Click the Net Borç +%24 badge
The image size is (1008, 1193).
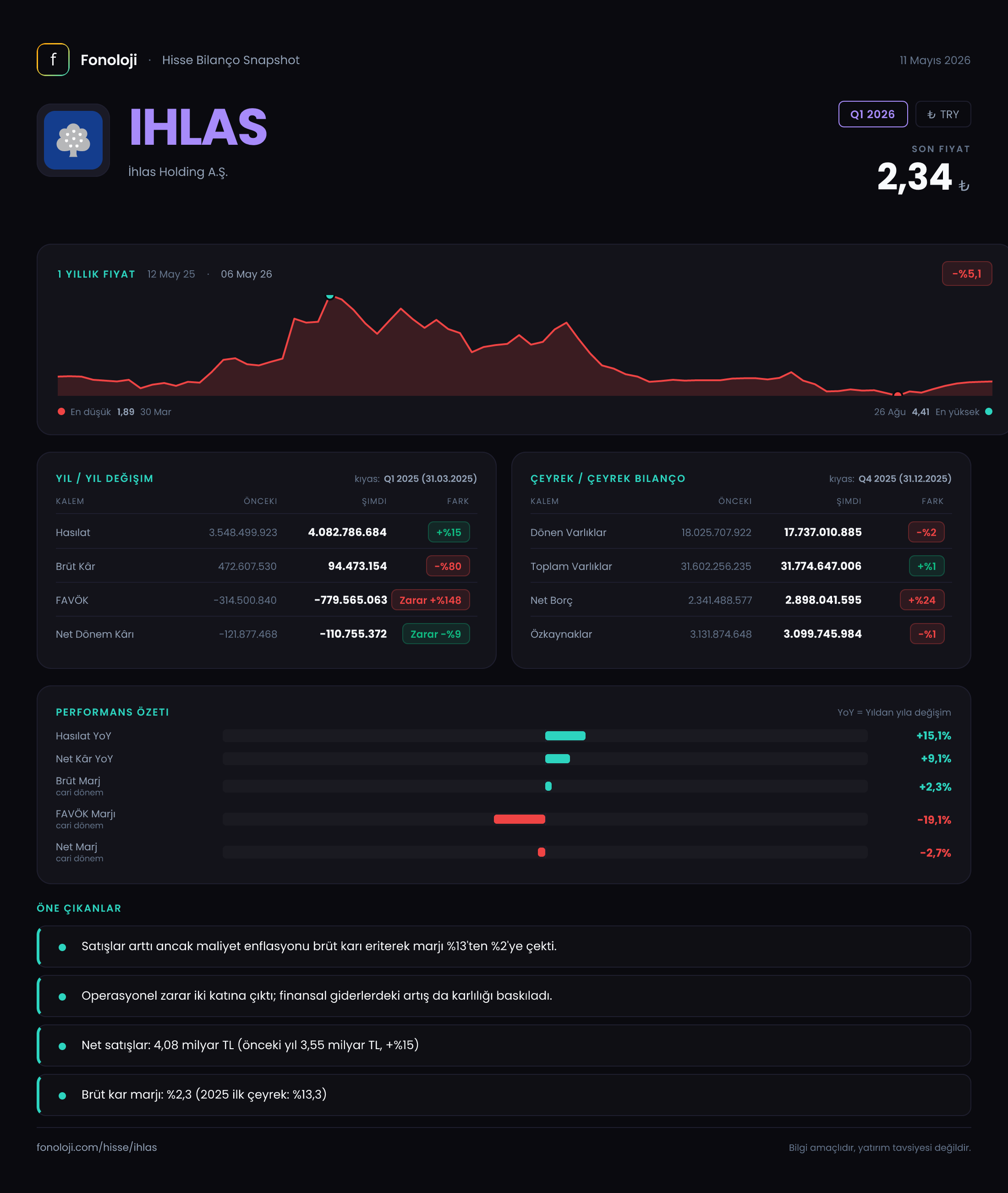point(922,600)
